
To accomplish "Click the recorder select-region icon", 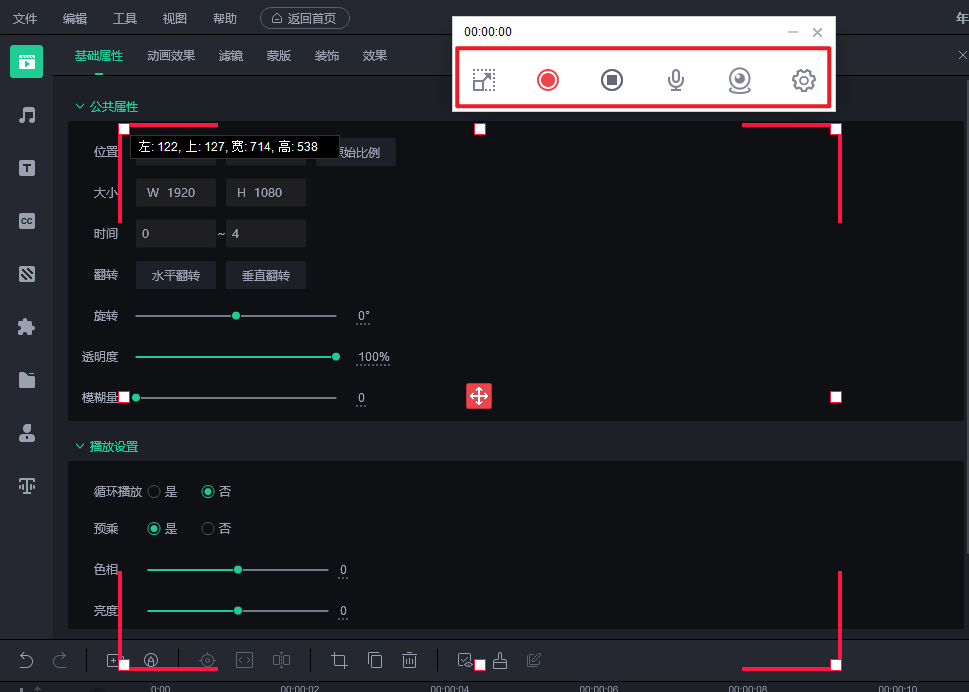I will [x=484, y=80].
